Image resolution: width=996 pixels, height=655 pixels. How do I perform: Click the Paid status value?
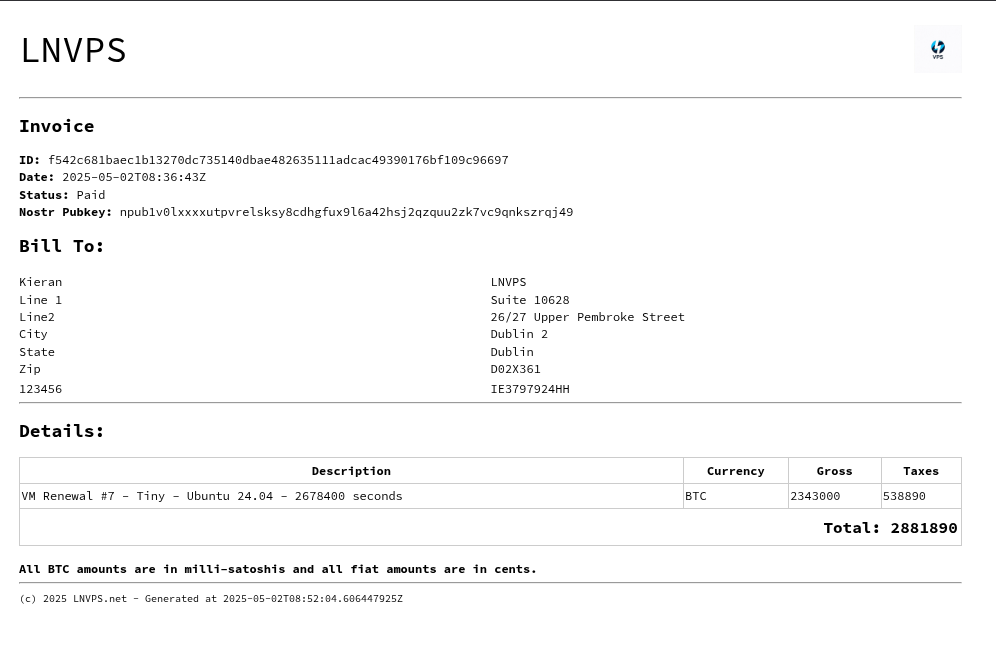click(x=91, y=195)
